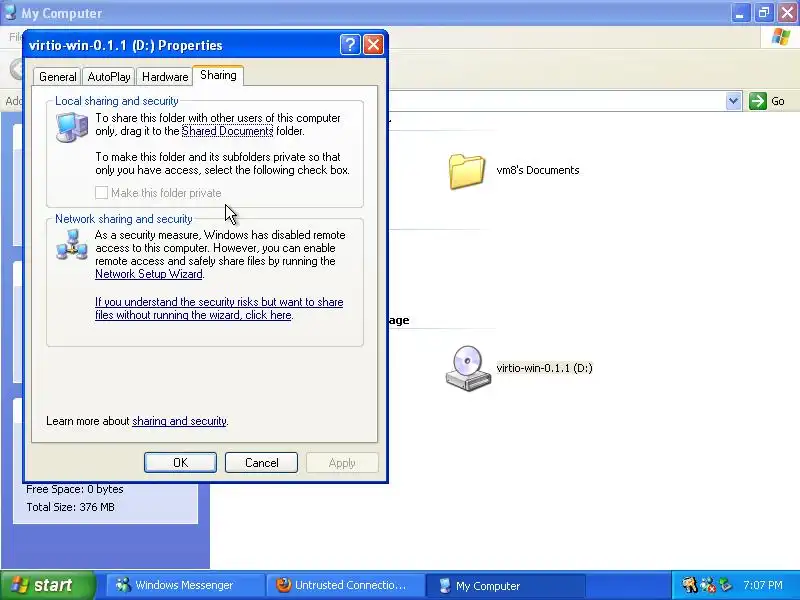Click My Computer window title icon
800x600 pixels.
(x=10, y=12)
